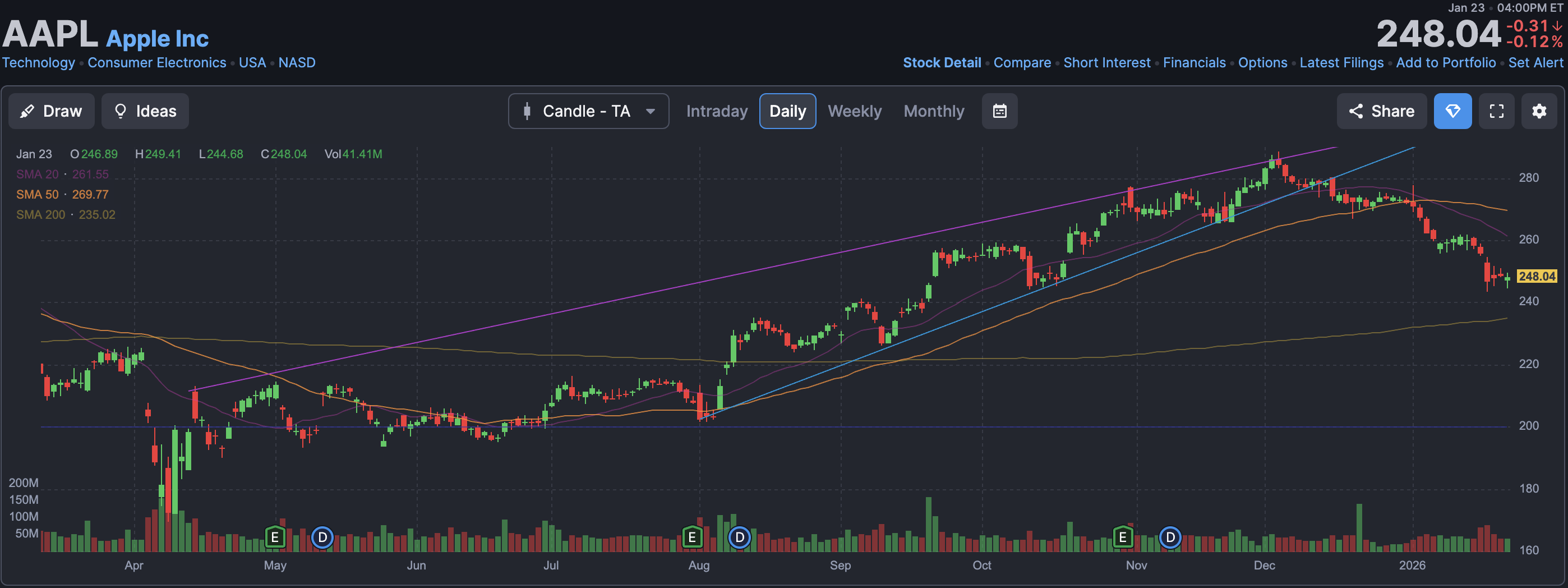Open the Compare link

pos(1022,62)
